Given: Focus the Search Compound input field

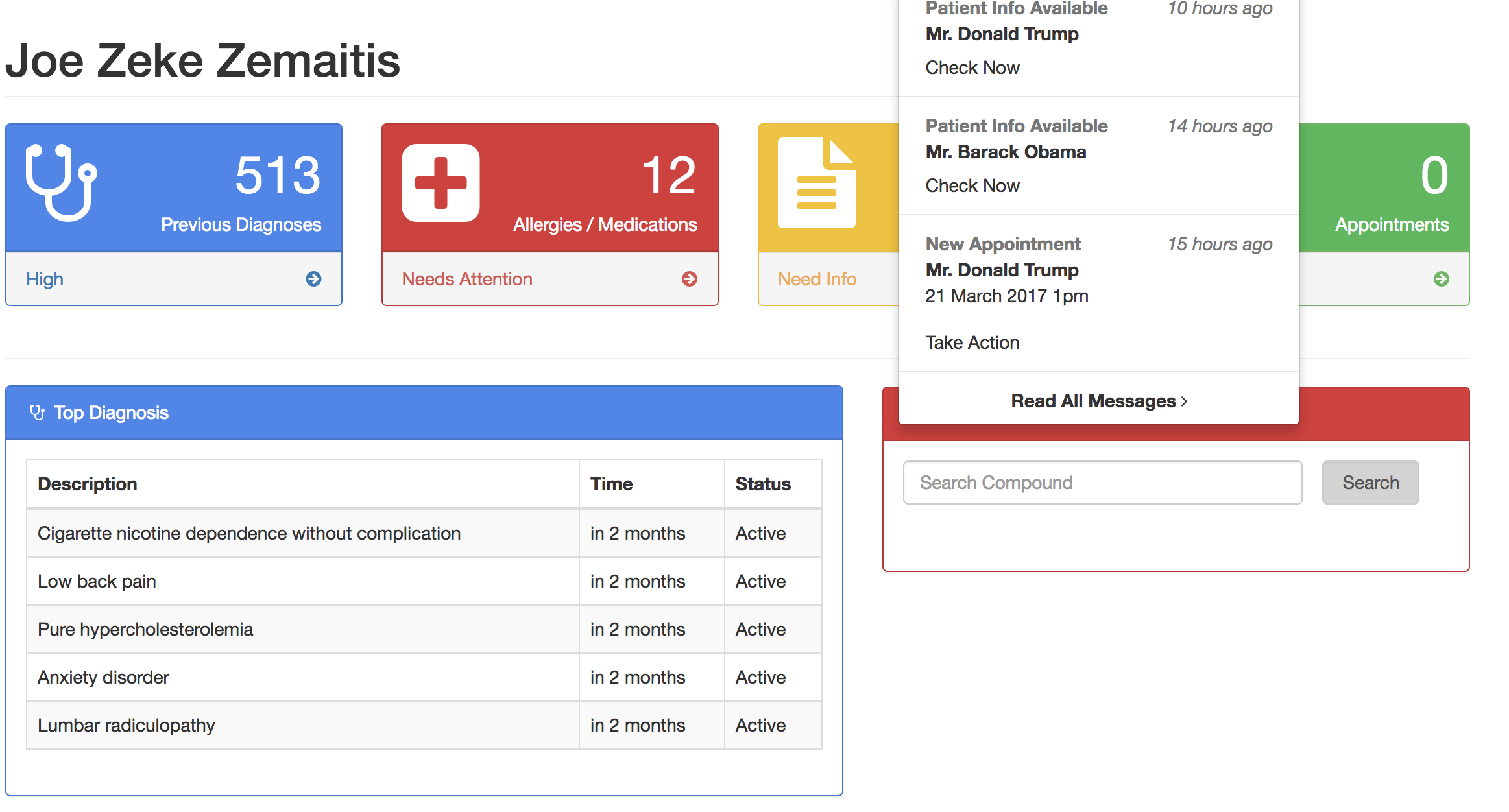Looking at the screenshot, I should coord(1102,483).
